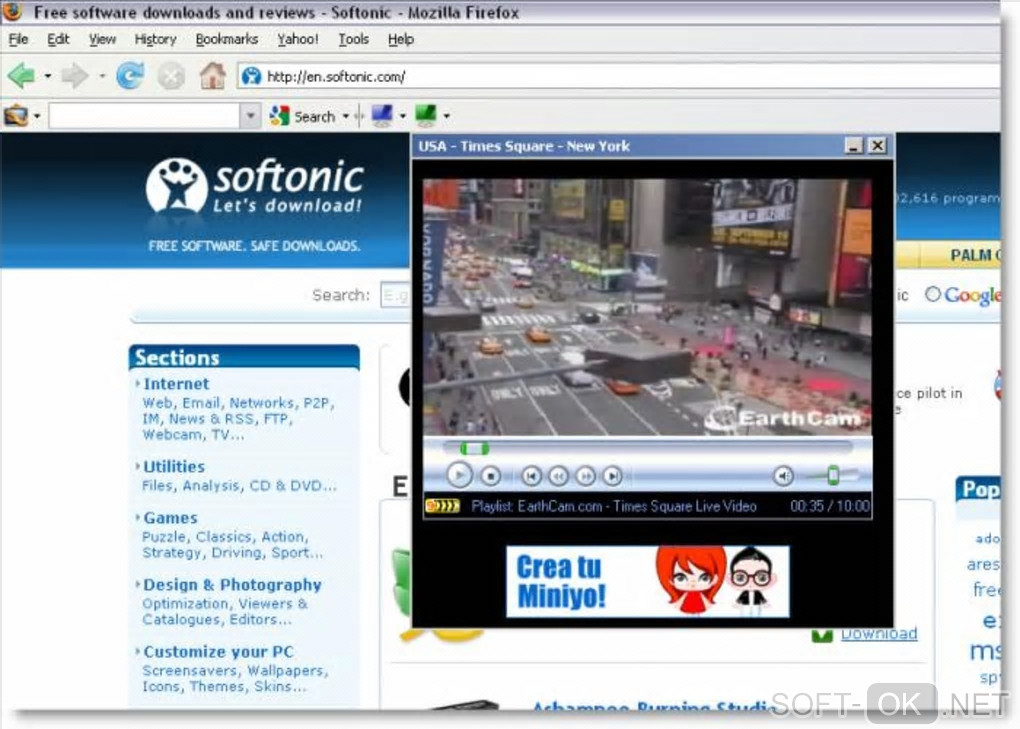The image size is (1020, 729).
Task: Select the Google search radio button
Action: (x=933, y=295)
